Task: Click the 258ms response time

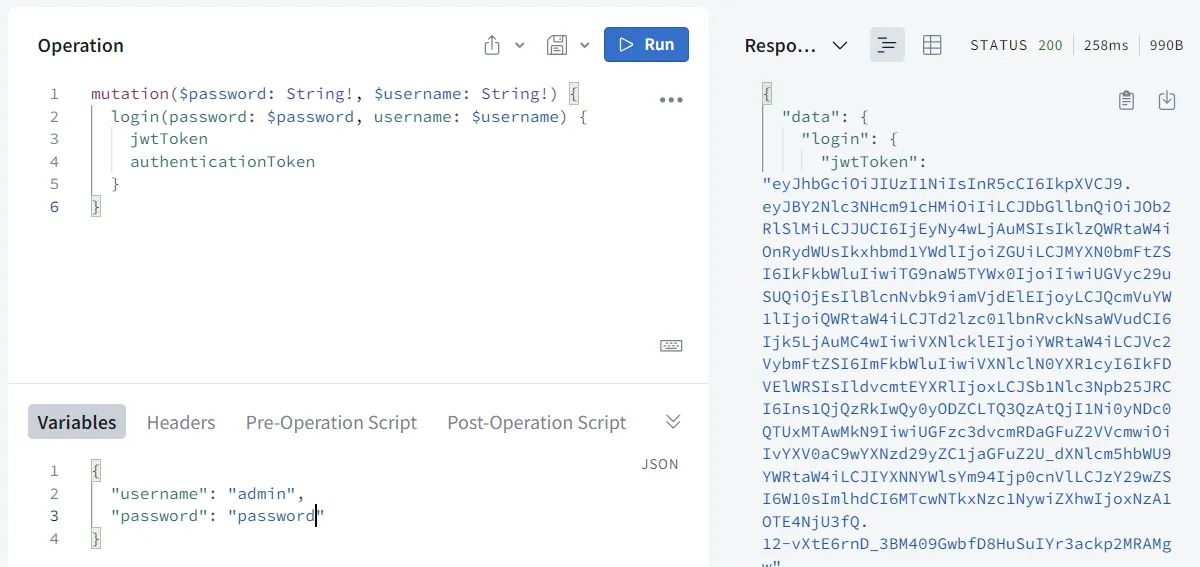Action: (1106, 45)
